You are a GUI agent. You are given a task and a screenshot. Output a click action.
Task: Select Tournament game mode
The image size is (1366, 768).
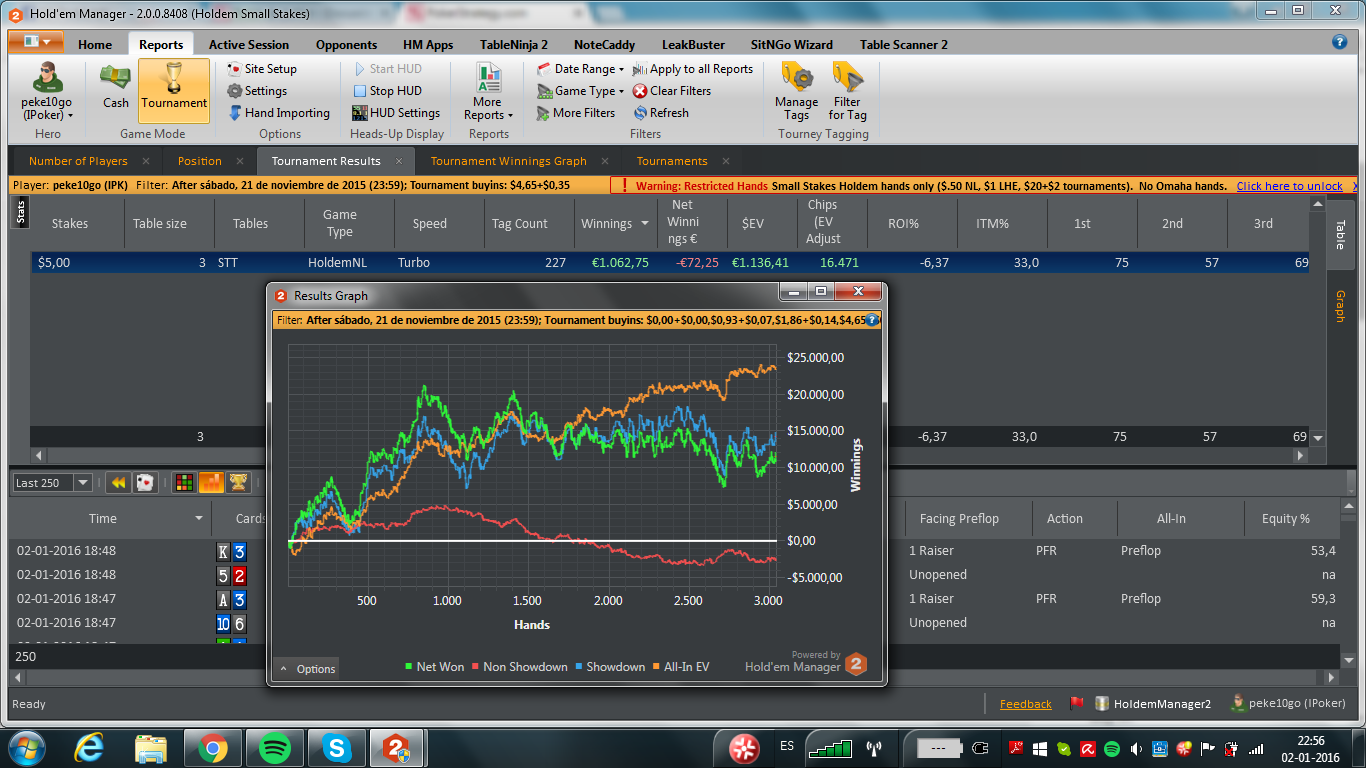point(174,88)
